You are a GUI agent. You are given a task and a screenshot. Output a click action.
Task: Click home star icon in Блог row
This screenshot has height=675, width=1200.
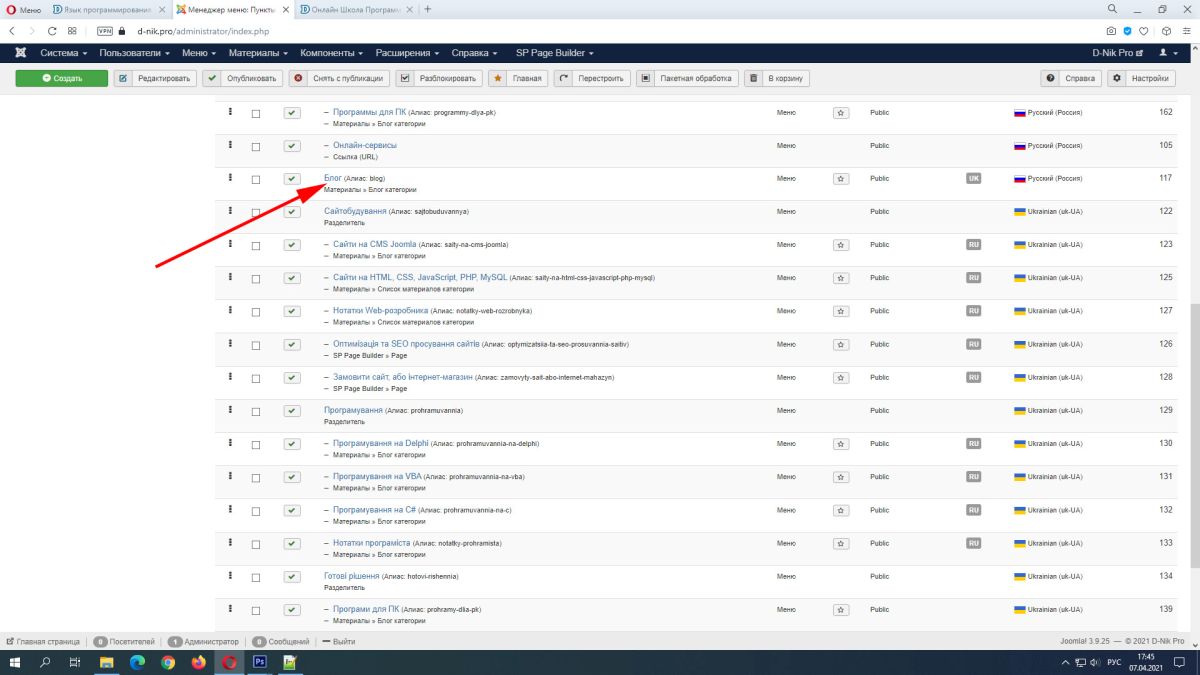841,178
